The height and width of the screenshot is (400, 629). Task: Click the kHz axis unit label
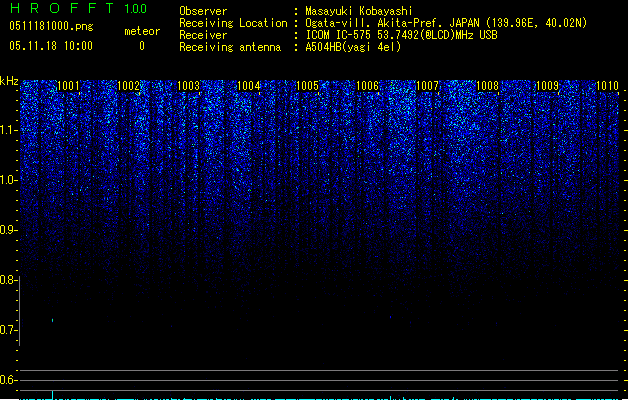pyautogui.click(x=9, y=81)
